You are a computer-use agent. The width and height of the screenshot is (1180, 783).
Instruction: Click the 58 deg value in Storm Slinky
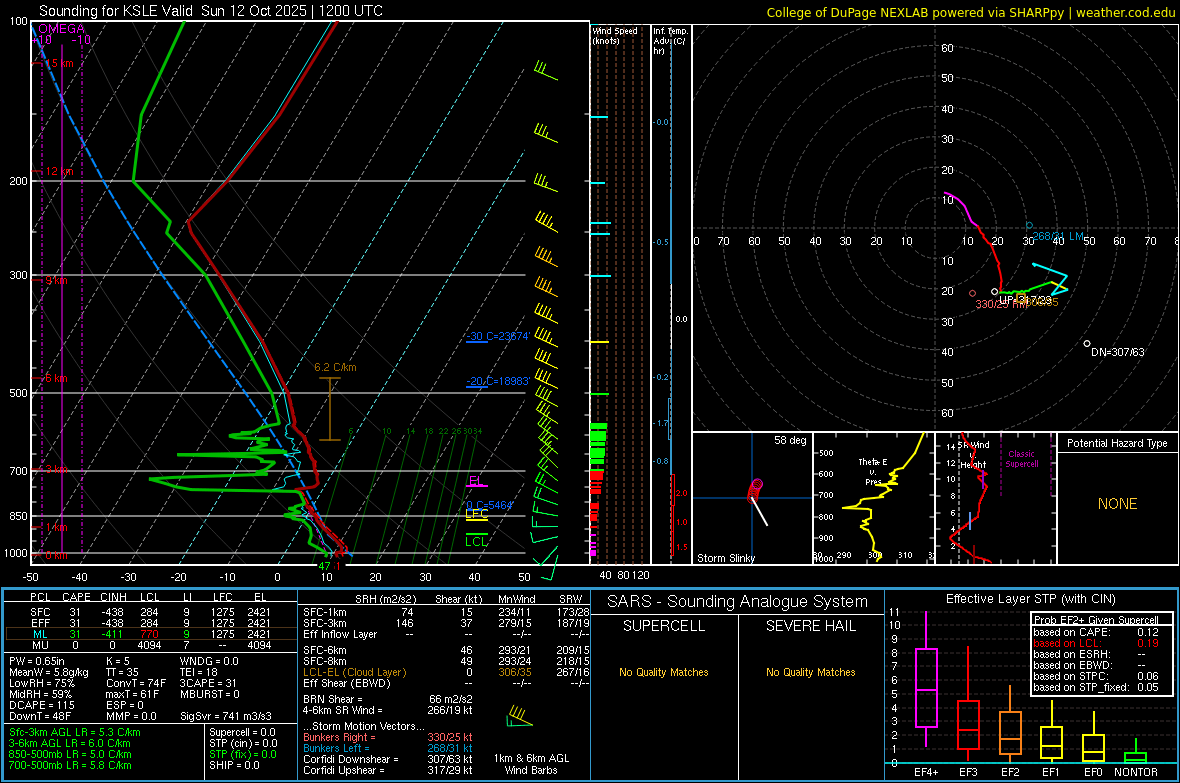(x=790, y=440)
